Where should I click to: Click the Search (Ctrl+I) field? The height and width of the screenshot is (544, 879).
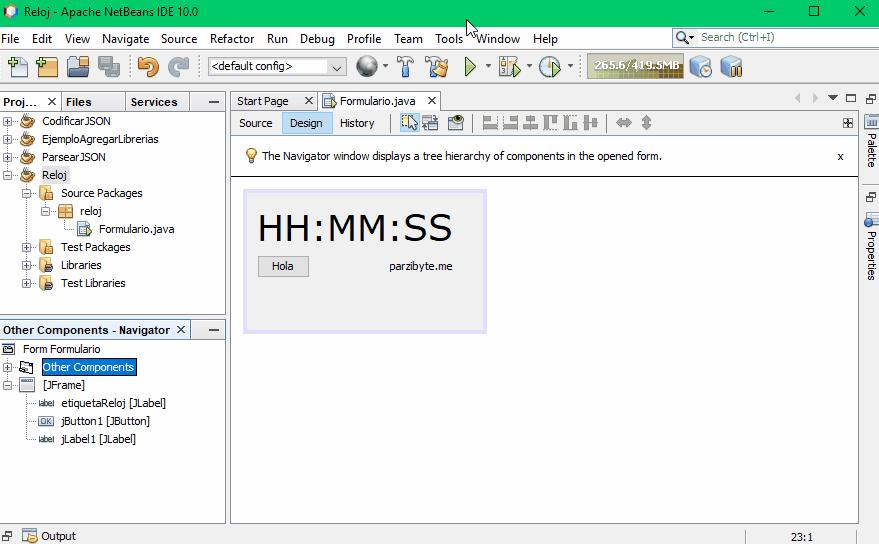point(775,38)
